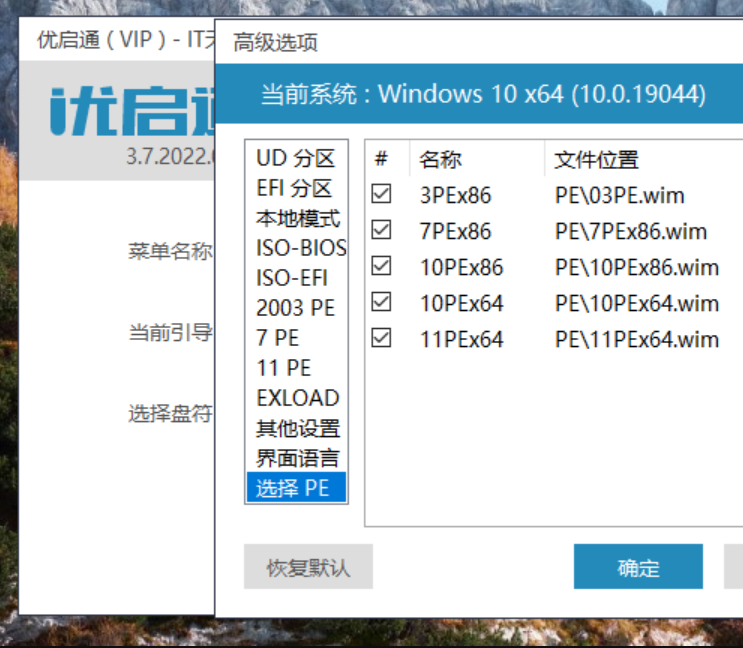Image resolution: width=743 pixels, height=648 pixels.
Task: Select the ISO-EFI entry
Action: point(296,278)
